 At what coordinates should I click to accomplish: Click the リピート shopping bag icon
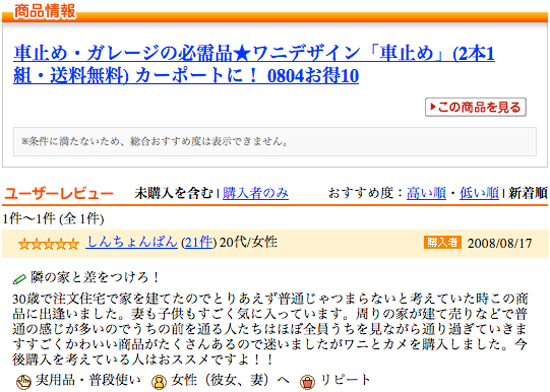[x=307, y=382]
